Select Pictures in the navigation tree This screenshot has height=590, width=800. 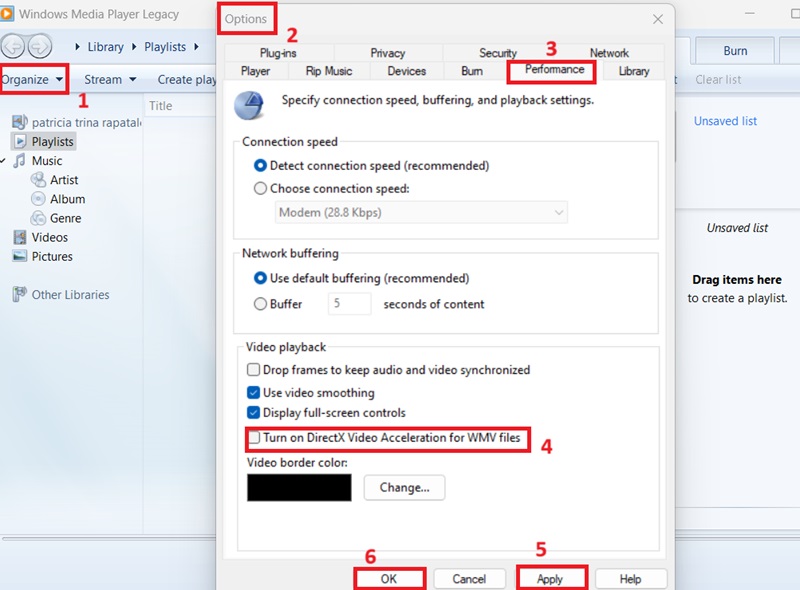(52, 256)
